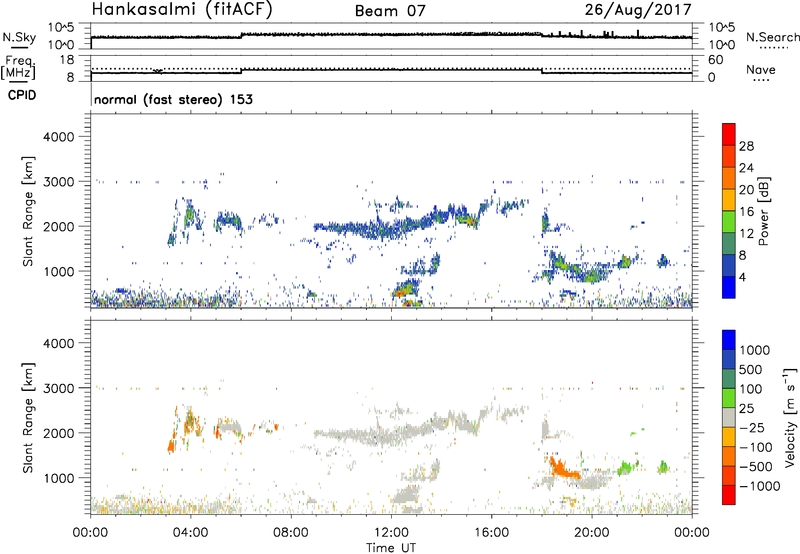The height and width of the screenshot is (554, 800).
Task: Click the top blue velocity colorbar swatch
Action: [729, 340]
